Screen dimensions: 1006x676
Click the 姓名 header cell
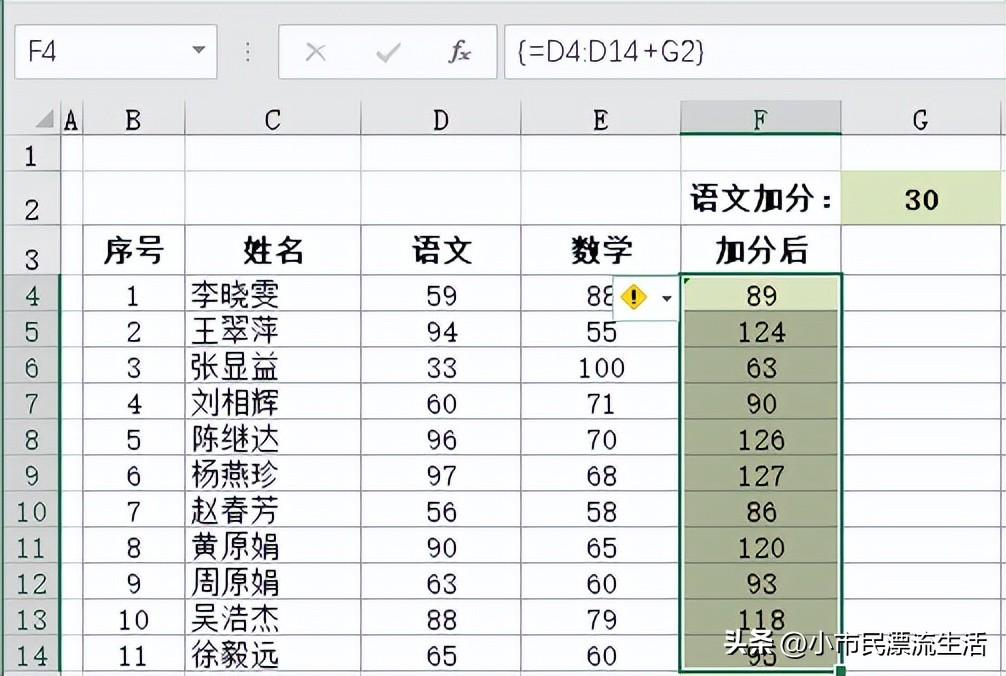click(273, 249)
